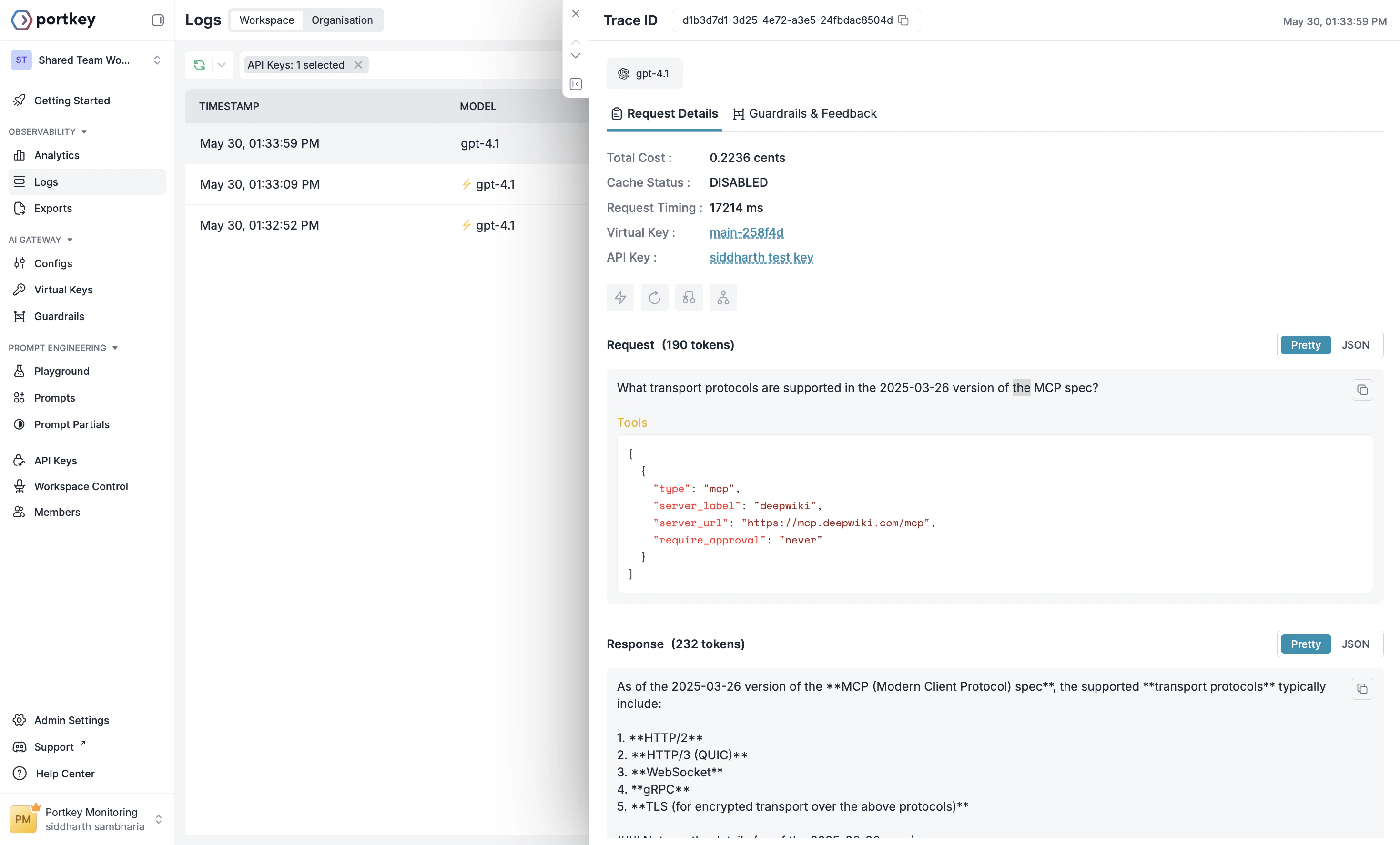
Task: Switch Request view to JSON
Action: [x=1355, y=345]
